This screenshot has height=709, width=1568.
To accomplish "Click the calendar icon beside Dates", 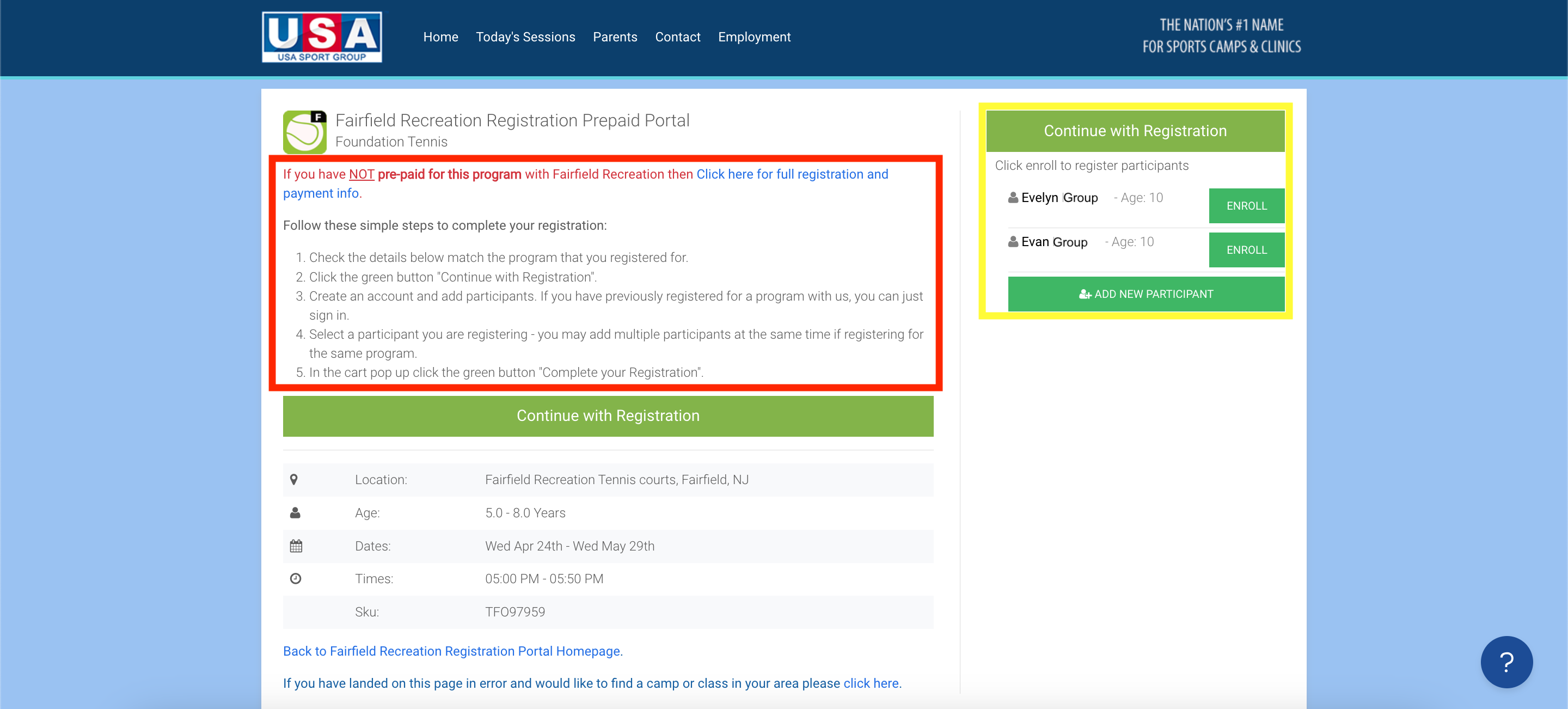I will (x=296, y=546).
